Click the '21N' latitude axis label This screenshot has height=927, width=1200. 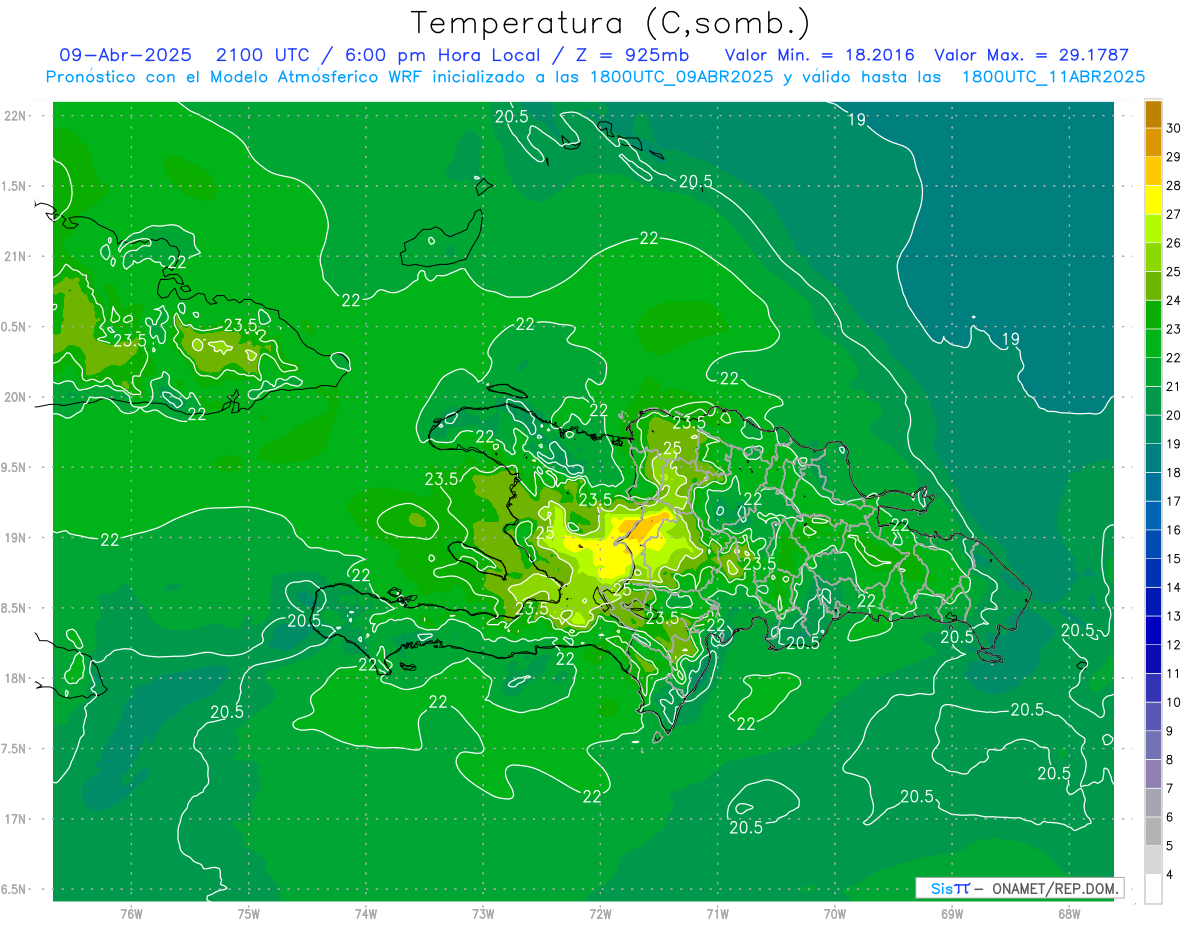click(x=14, y=256)
